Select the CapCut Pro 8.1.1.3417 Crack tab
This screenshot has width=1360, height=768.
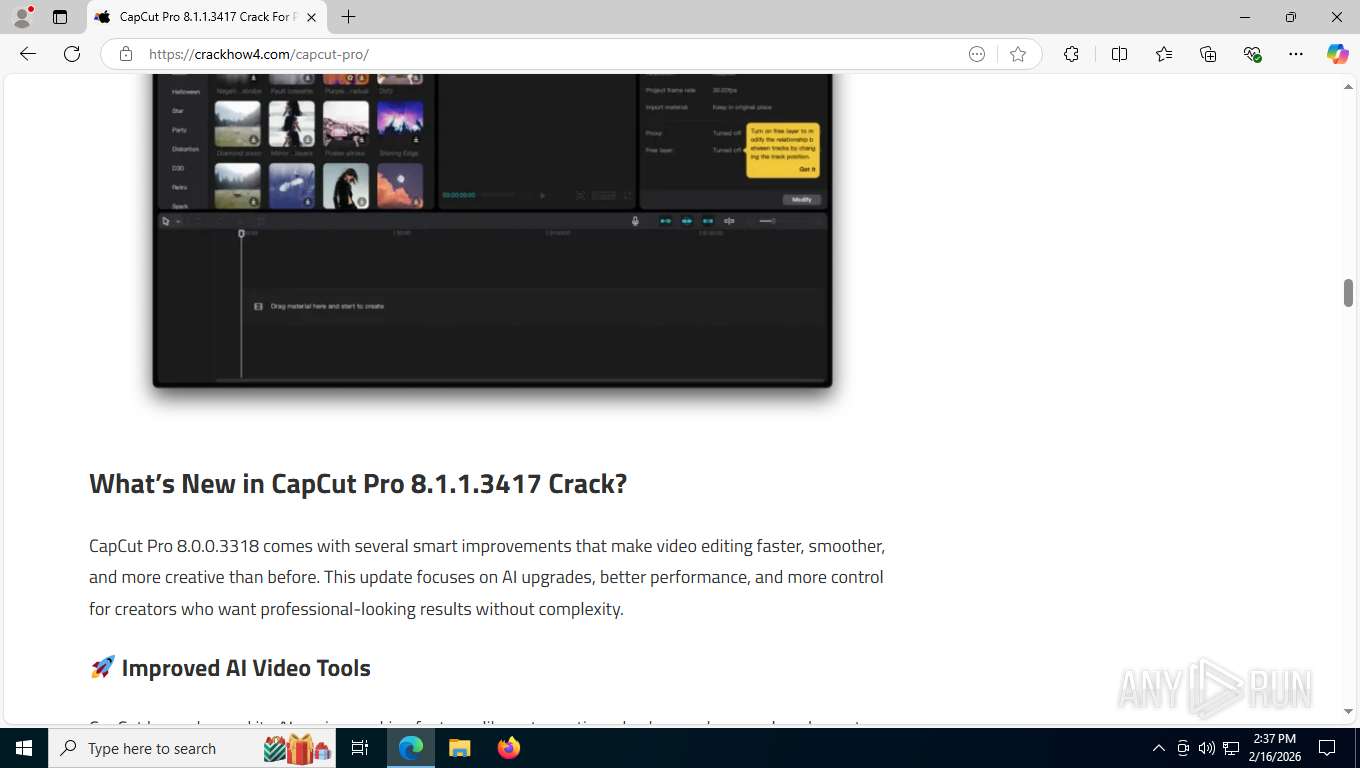point(205,17)
